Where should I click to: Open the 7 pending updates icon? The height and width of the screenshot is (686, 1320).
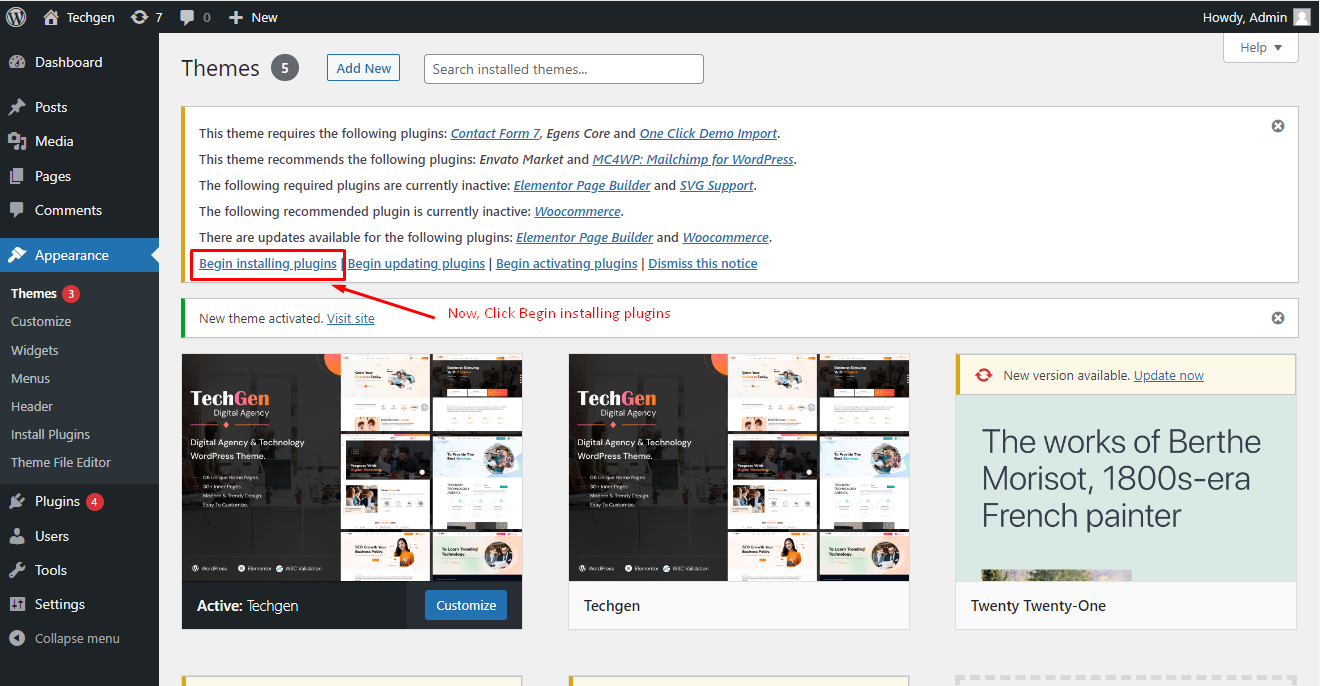point(146,17)
